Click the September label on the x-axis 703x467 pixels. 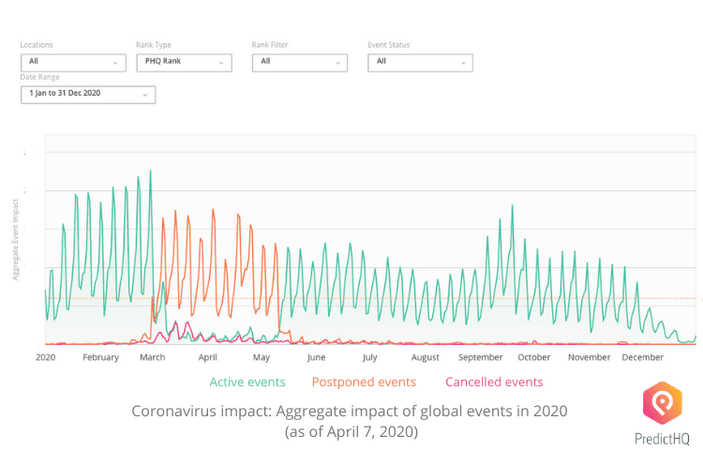480,357
